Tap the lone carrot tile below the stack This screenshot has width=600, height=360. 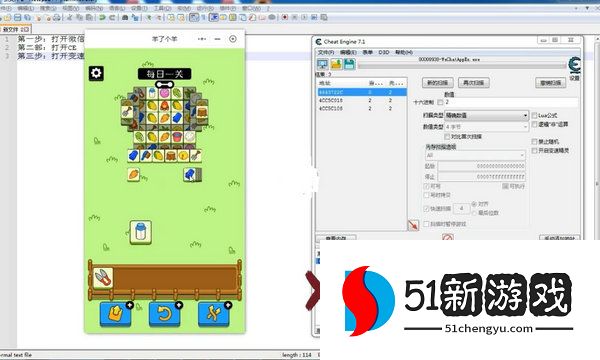[134, 174]
